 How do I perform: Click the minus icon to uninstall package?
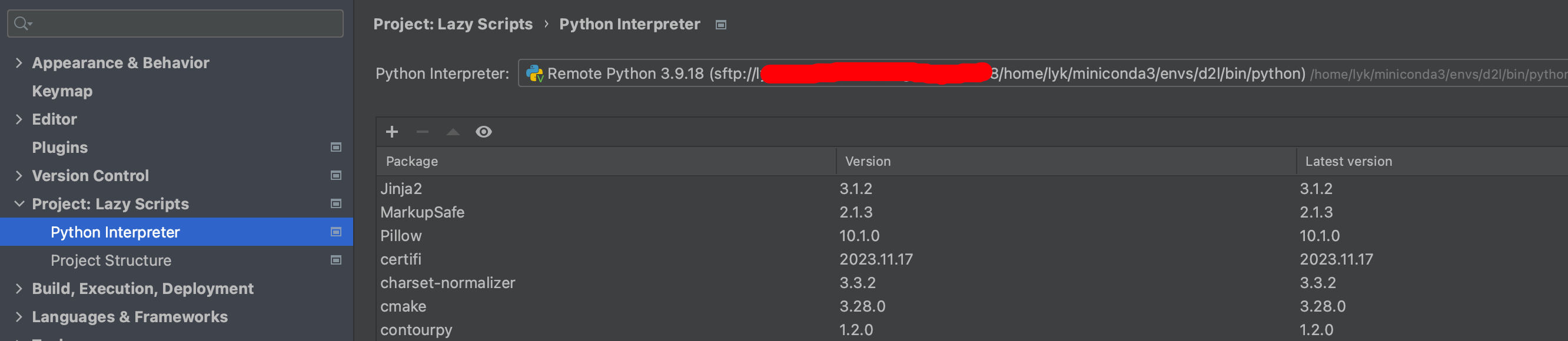coord(423,132)
